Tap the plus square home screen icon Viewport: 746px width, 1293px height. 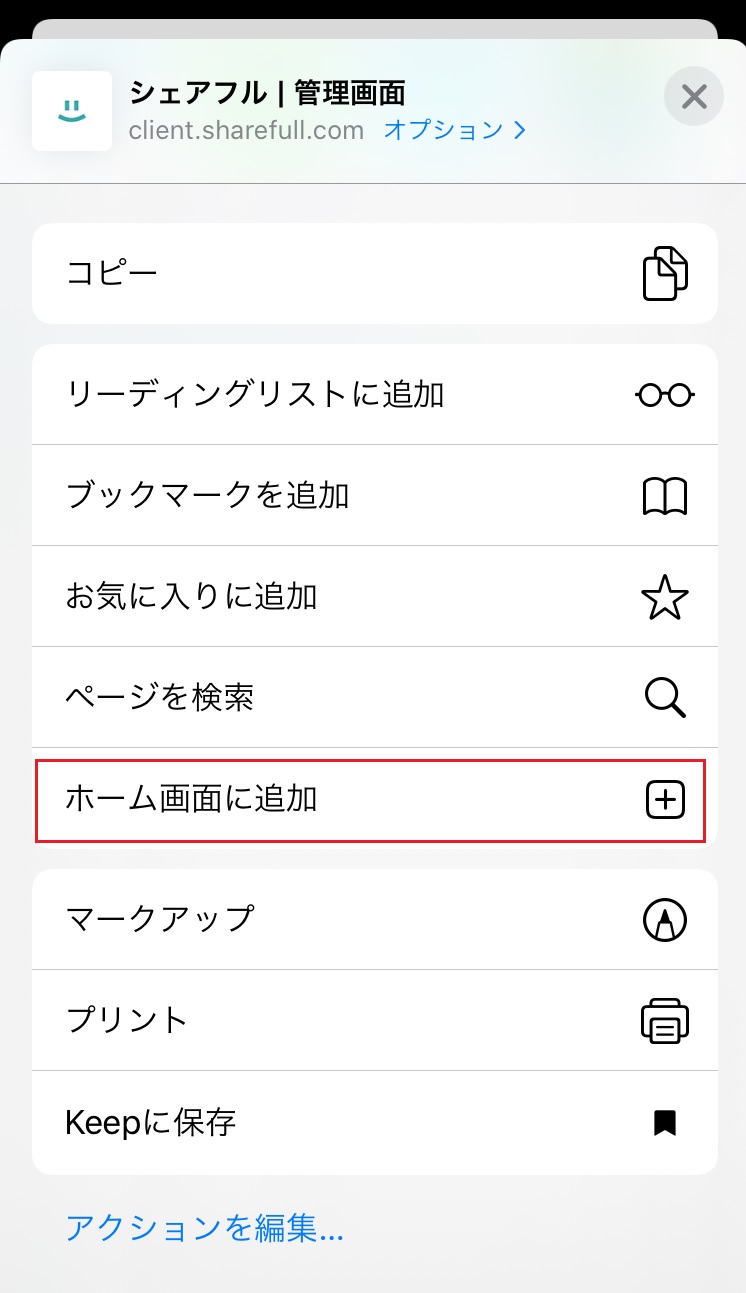tap(664, 799)
